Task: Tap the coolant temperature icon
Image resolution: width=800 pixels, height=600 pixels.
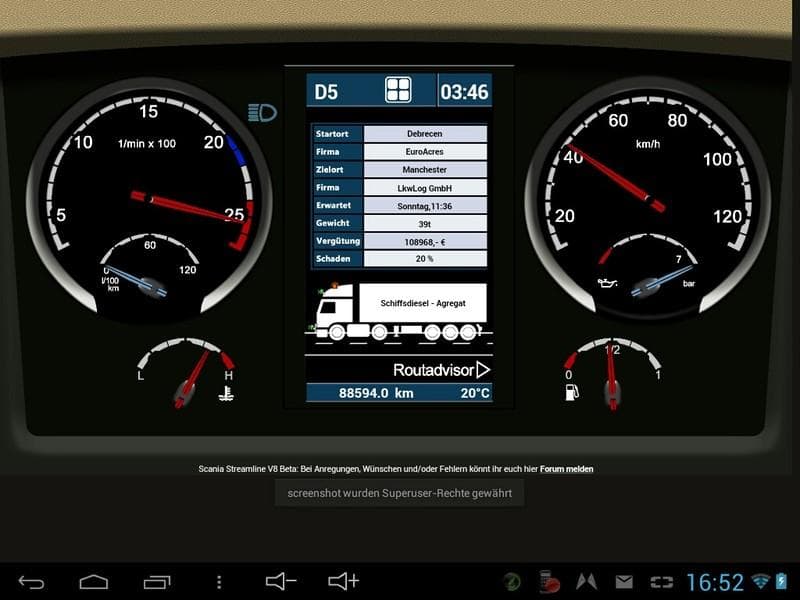Action: [x=226, y=393]
